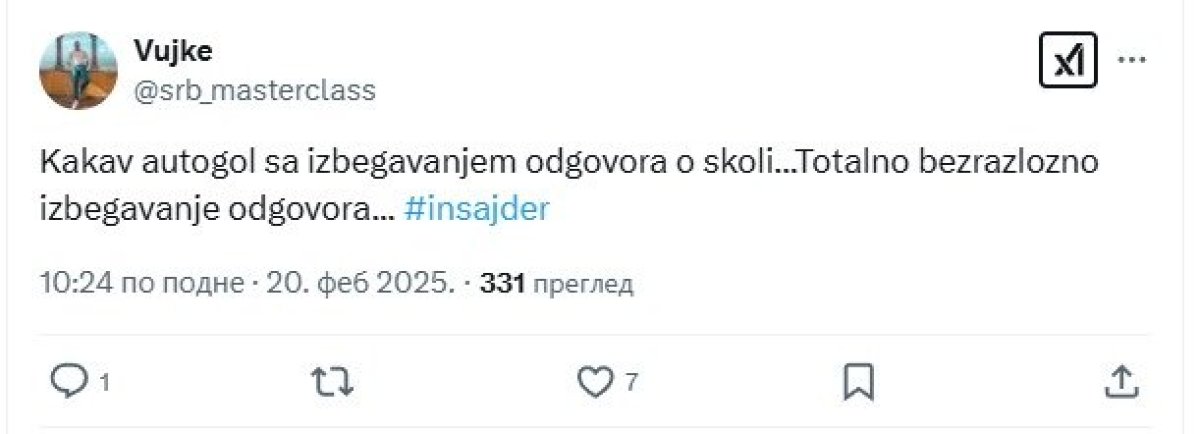Click the like count number 7

tap(631, 382)
